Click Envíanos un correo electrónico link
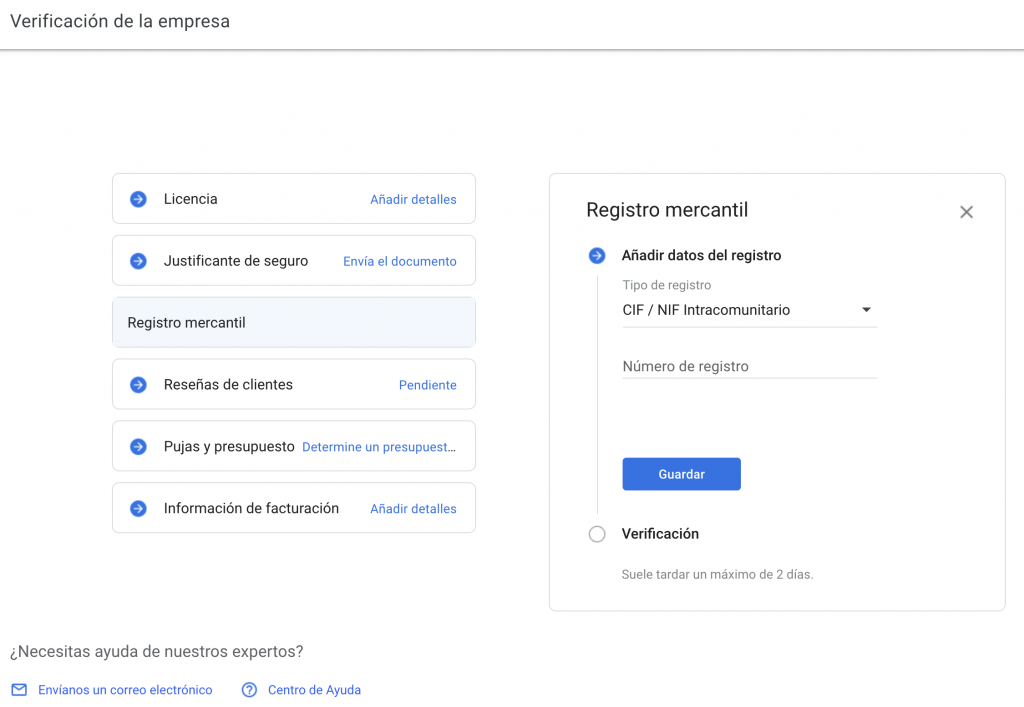The height and width of the screenshot is (707, 1024). pyautogui.click(x=125, y=690)
